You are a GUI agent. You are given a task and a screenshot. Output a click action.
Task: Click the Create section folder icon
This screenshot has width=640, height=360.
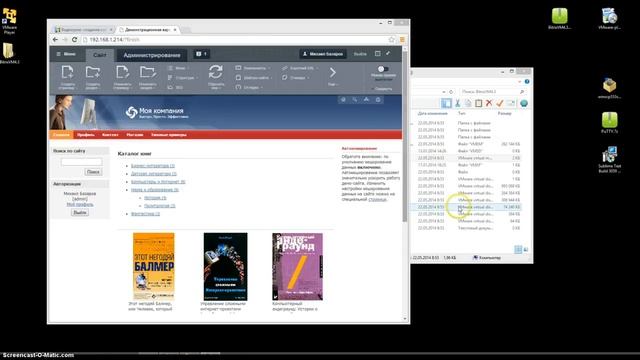click(x=93, y=72)
